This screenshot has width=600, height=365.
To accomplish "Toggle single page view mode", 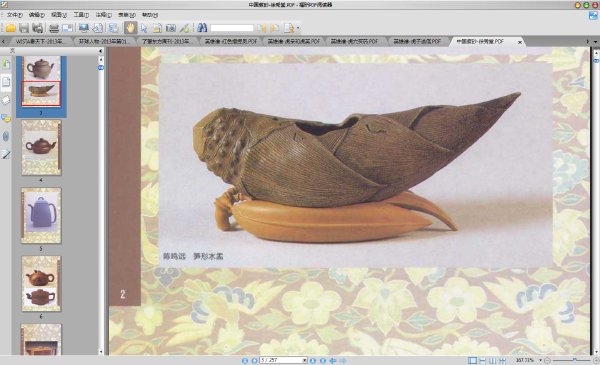I will pos(473,360).
